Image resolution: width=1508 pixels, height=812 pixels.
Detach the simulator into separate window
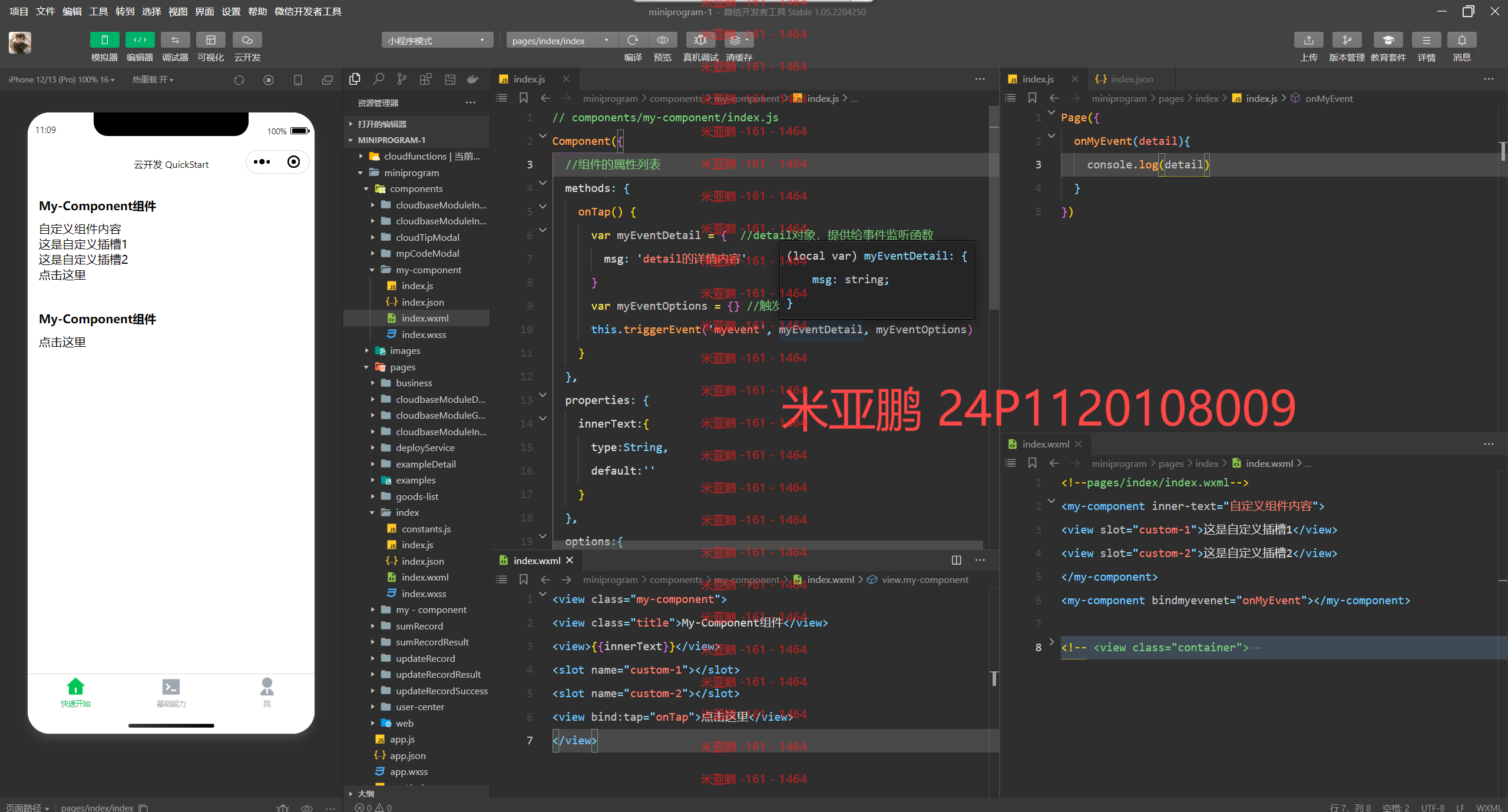pyautogui.click(x=327, y=79)
